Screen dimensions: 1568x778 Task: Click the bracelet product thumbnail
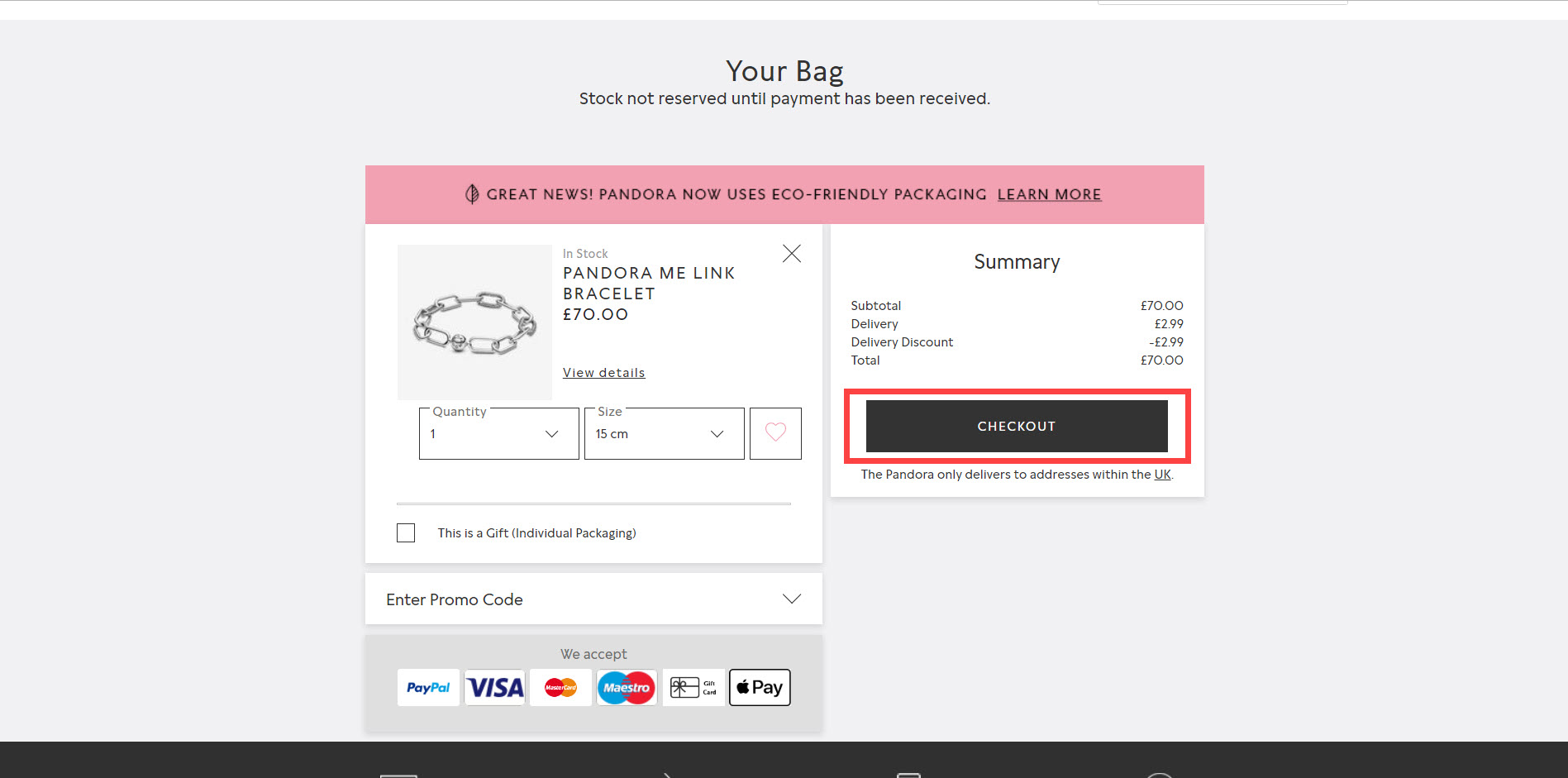coord(474,322)
